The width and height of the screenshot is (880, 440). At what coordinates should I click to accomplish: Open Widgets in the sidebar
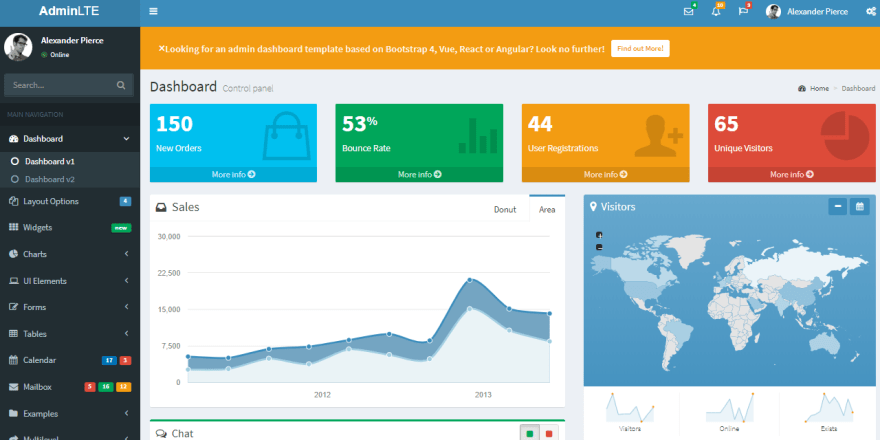click(70, 228)
